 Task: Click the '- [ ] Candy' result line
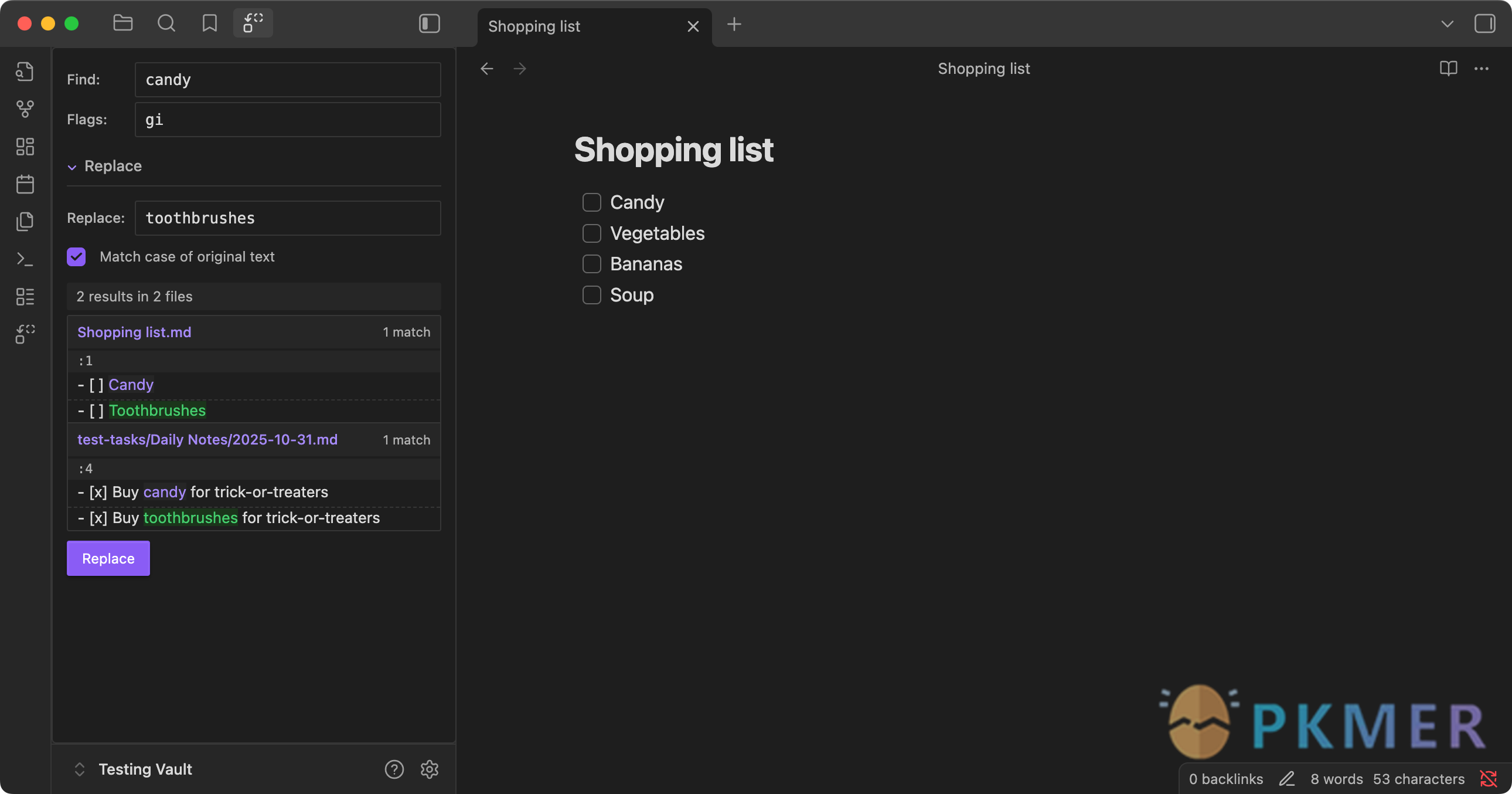[x=254, y=385]
